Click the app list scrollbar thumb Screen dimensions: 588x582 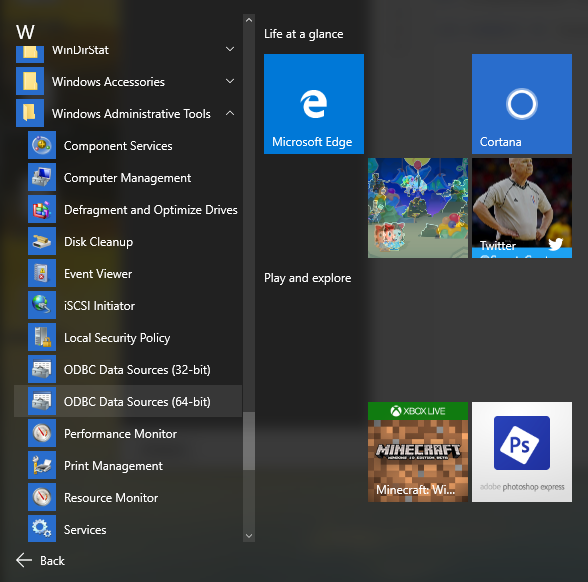coord(249,441)
